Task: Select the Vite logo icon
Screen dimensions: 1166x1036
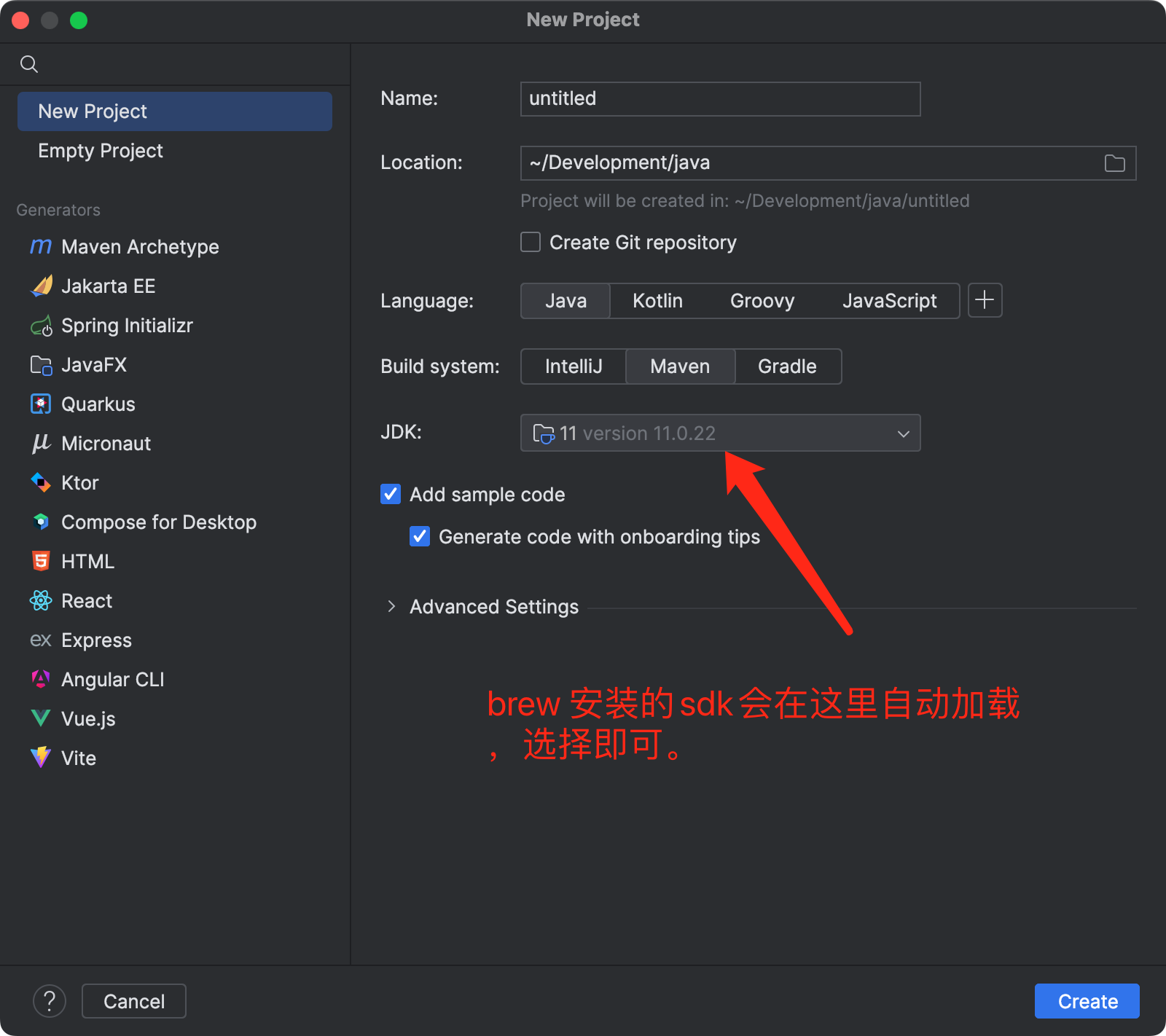Action: coord(41,758)
